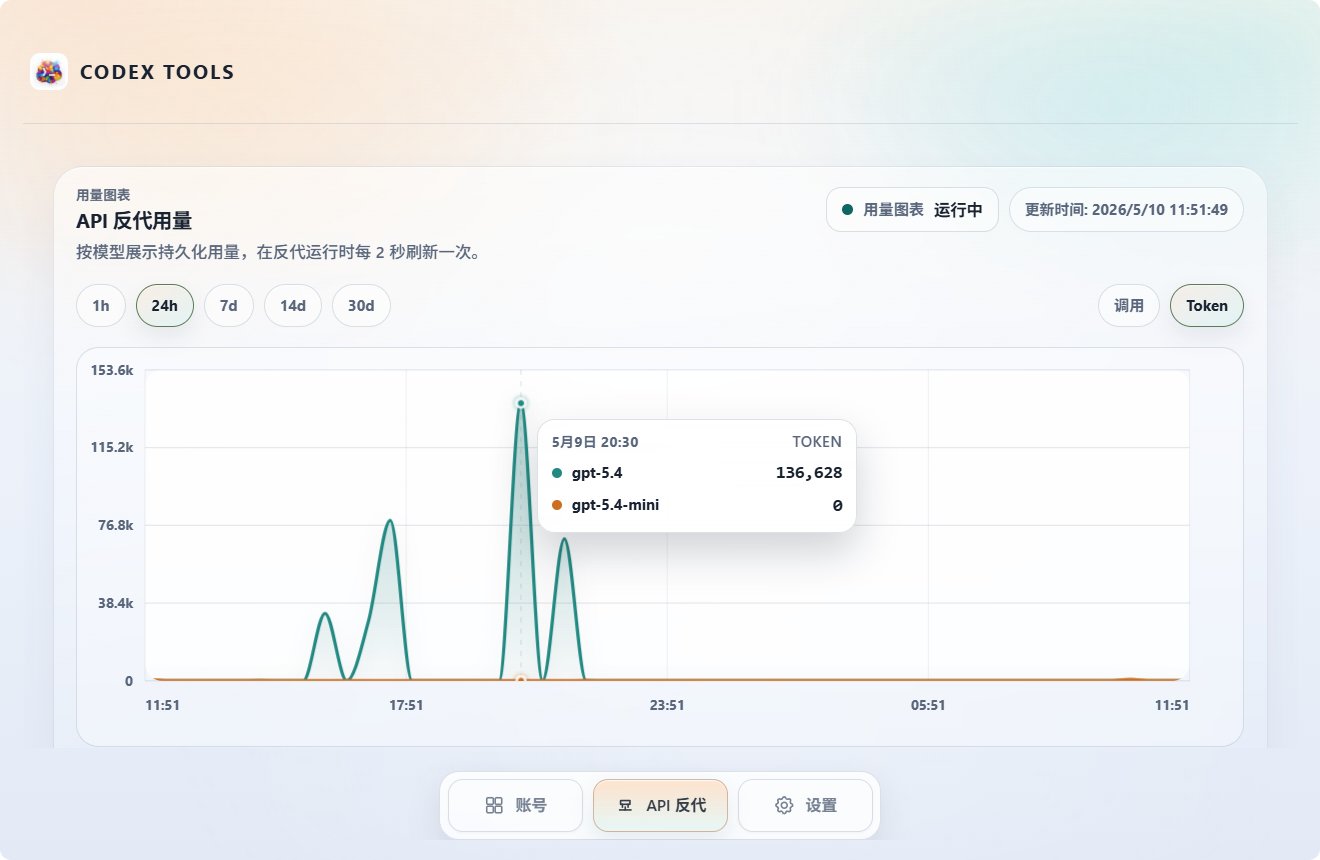Click the 115.2k y-axis label
Image resolution: width=1320 pixels, height=860 pixels.
112,447
